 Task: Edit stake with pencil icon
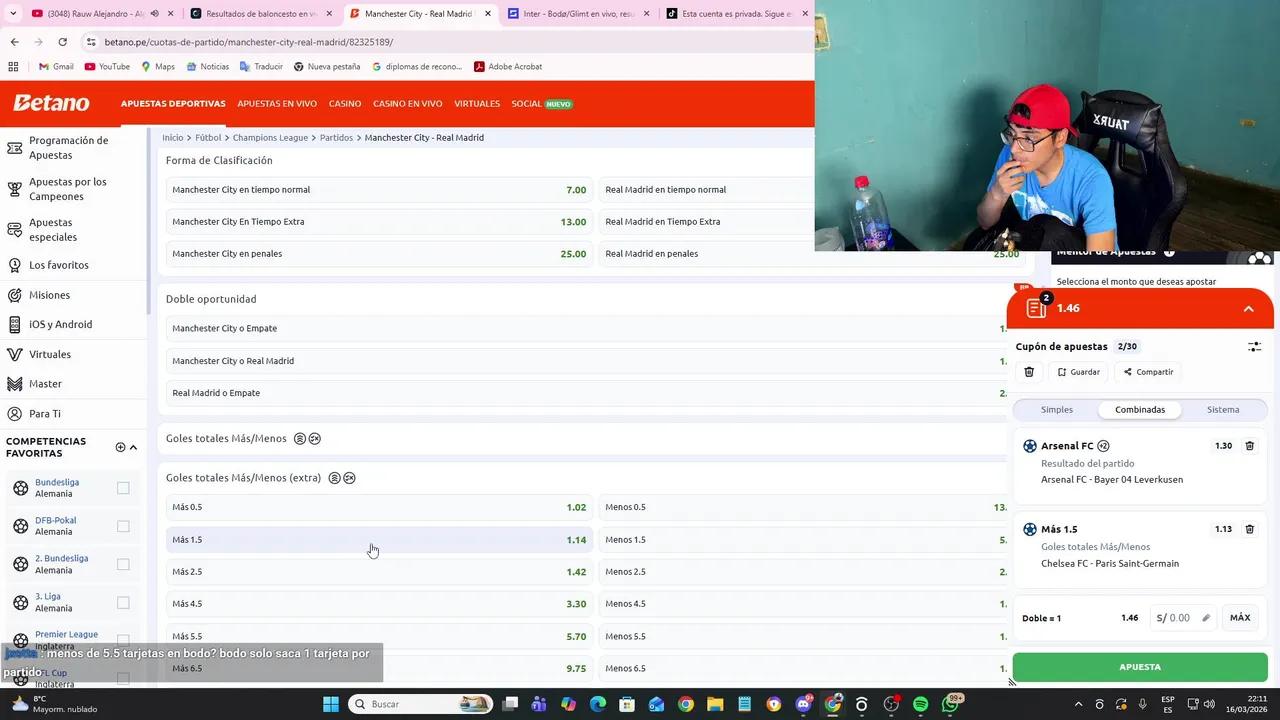coord(1206,618)
